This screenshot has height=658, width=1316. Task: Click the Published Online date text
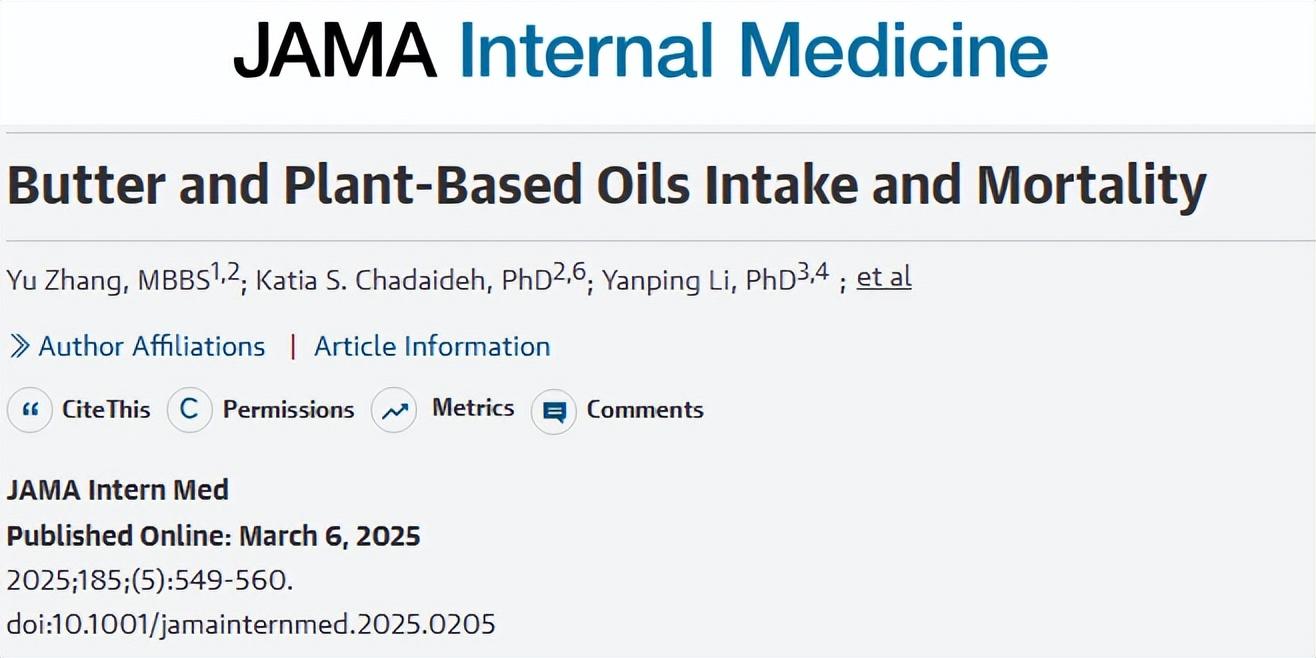point(213,536)
